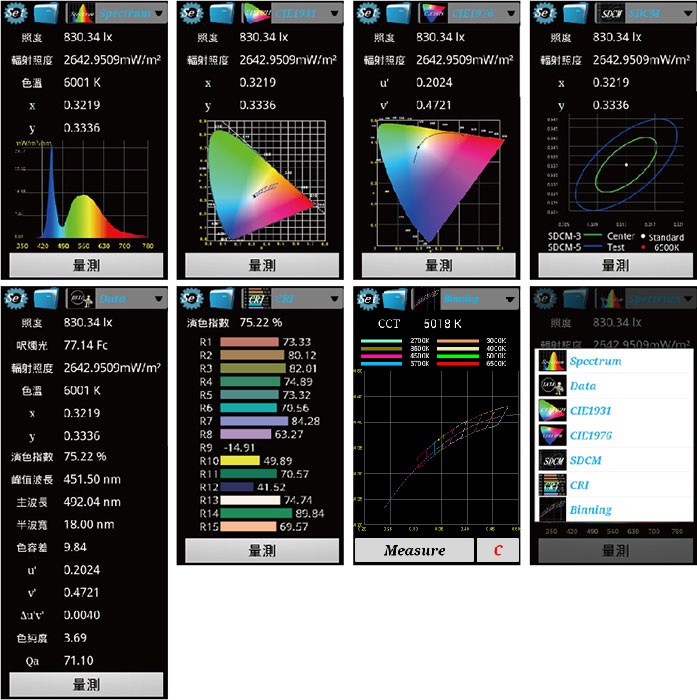Click the SDCM ellipse plot
Viewport: 697px width, 700px height.
coord(616,170)
